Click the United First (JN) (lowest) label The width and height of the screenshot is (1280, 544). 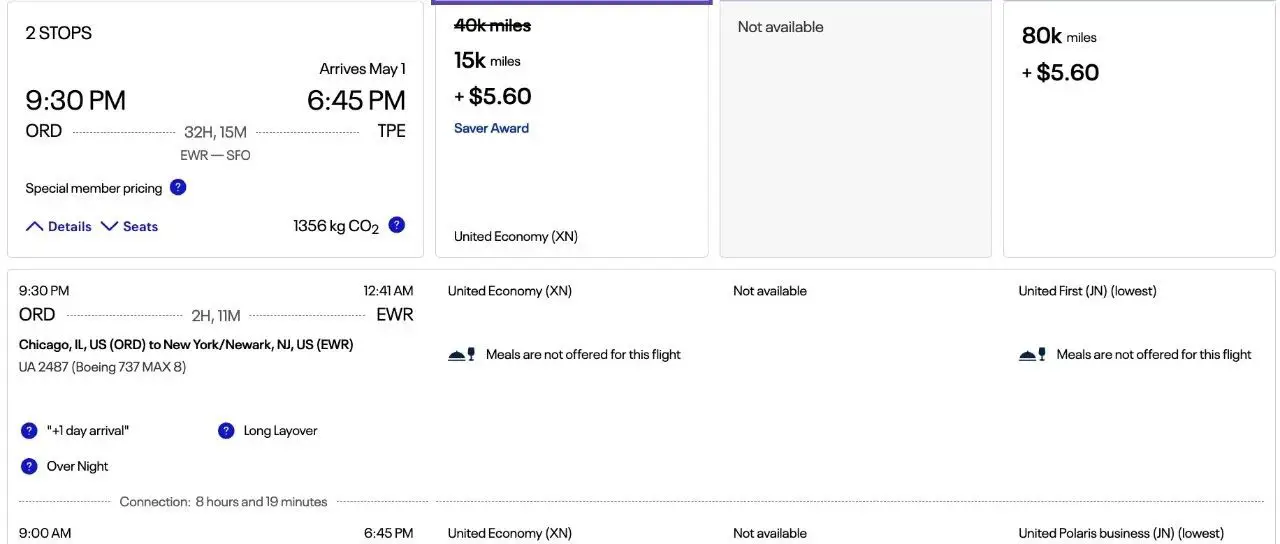pyautogui.click(x=1087, y=291)
